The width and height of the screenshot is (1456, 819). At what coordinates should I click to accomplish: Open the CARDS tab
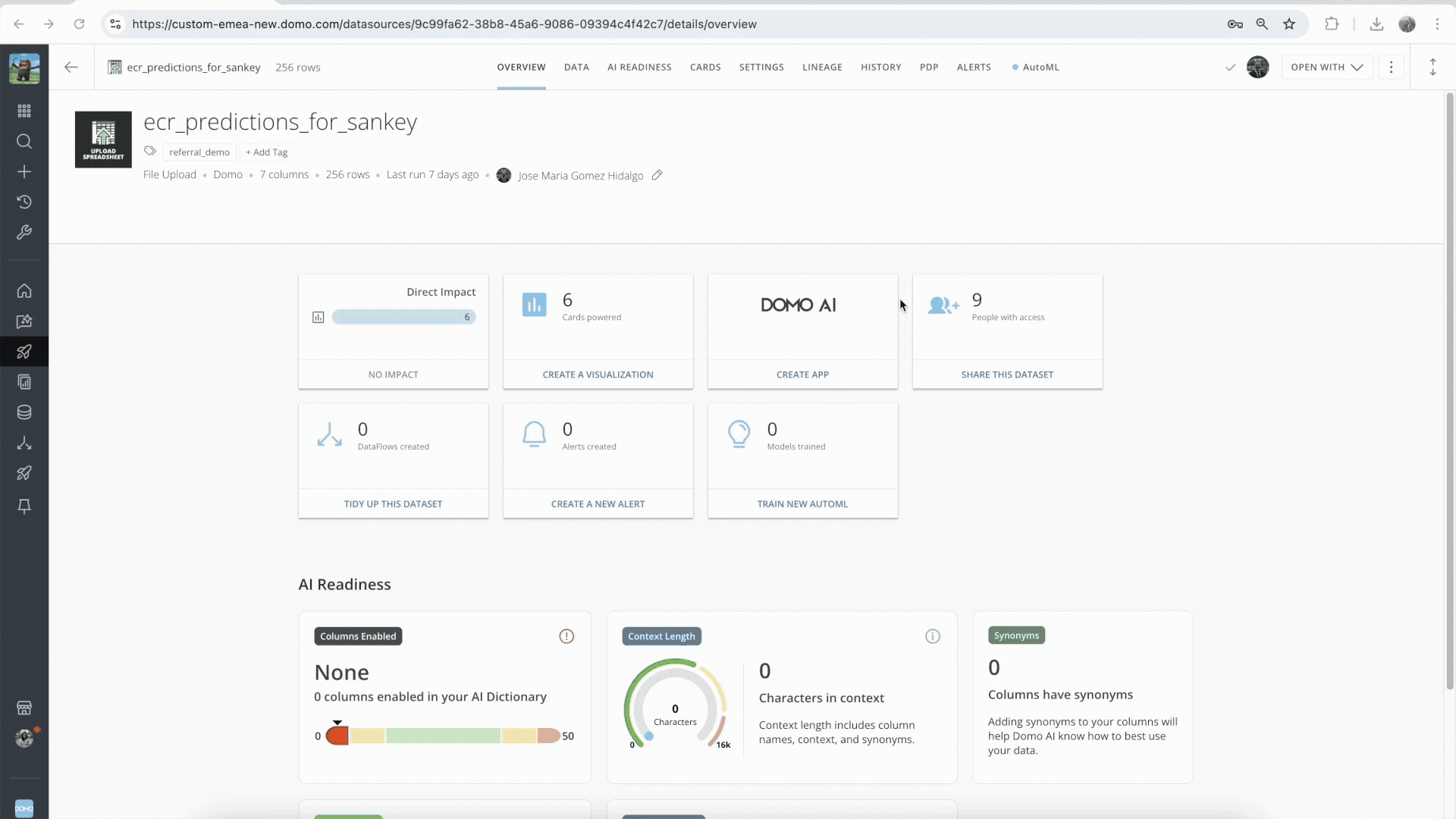tap(705, 67)
